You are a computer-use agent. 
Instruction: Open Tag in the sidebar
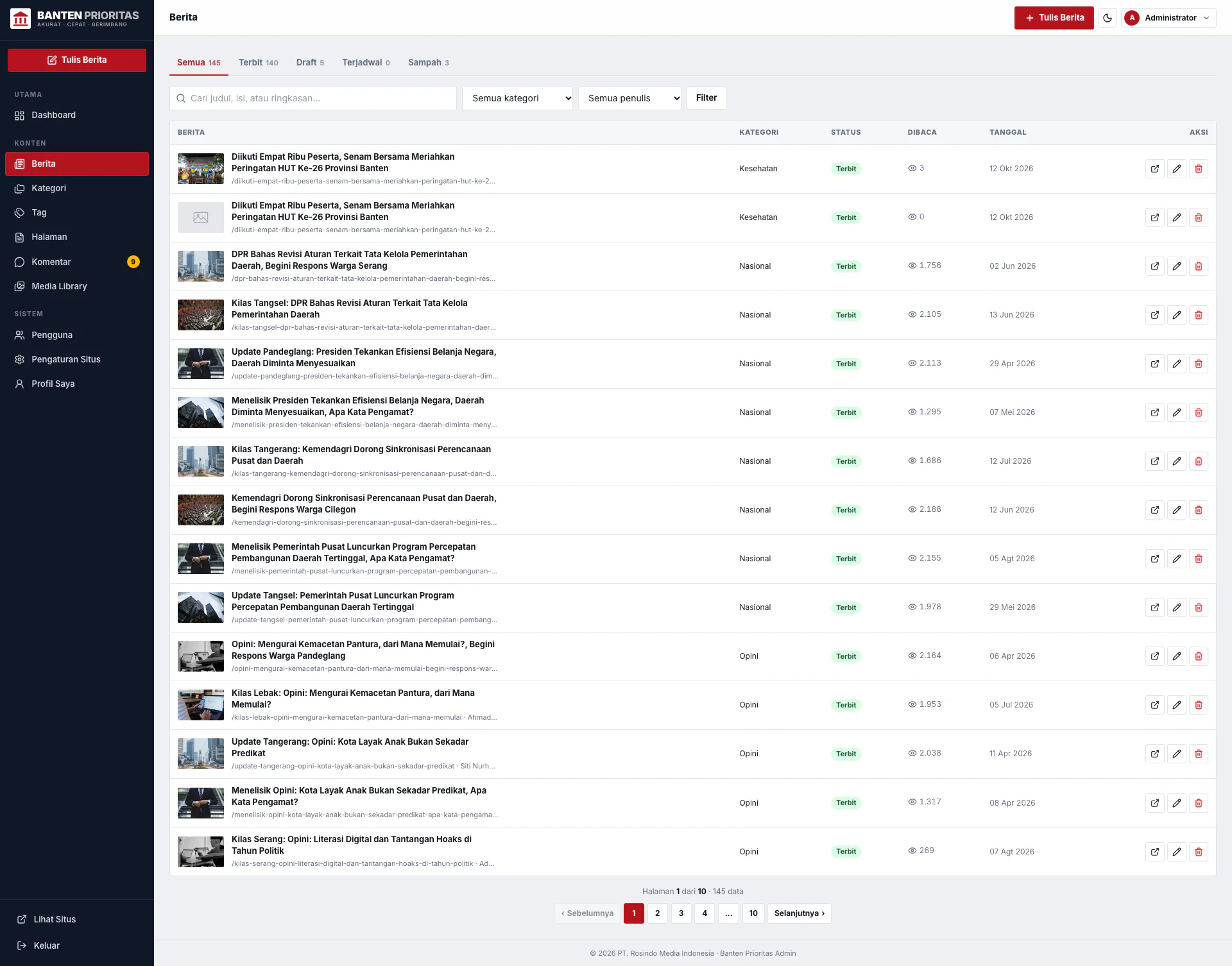pos(77,213)
